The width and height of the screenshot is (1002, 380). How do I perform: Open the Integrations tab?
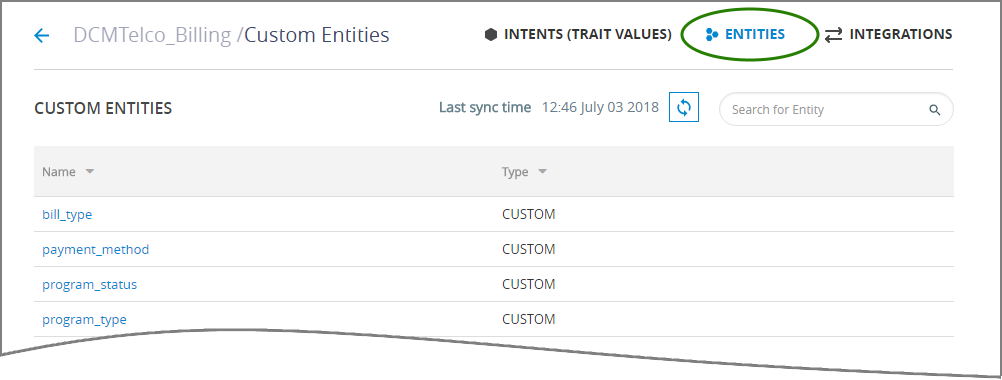tap(888, 34)
